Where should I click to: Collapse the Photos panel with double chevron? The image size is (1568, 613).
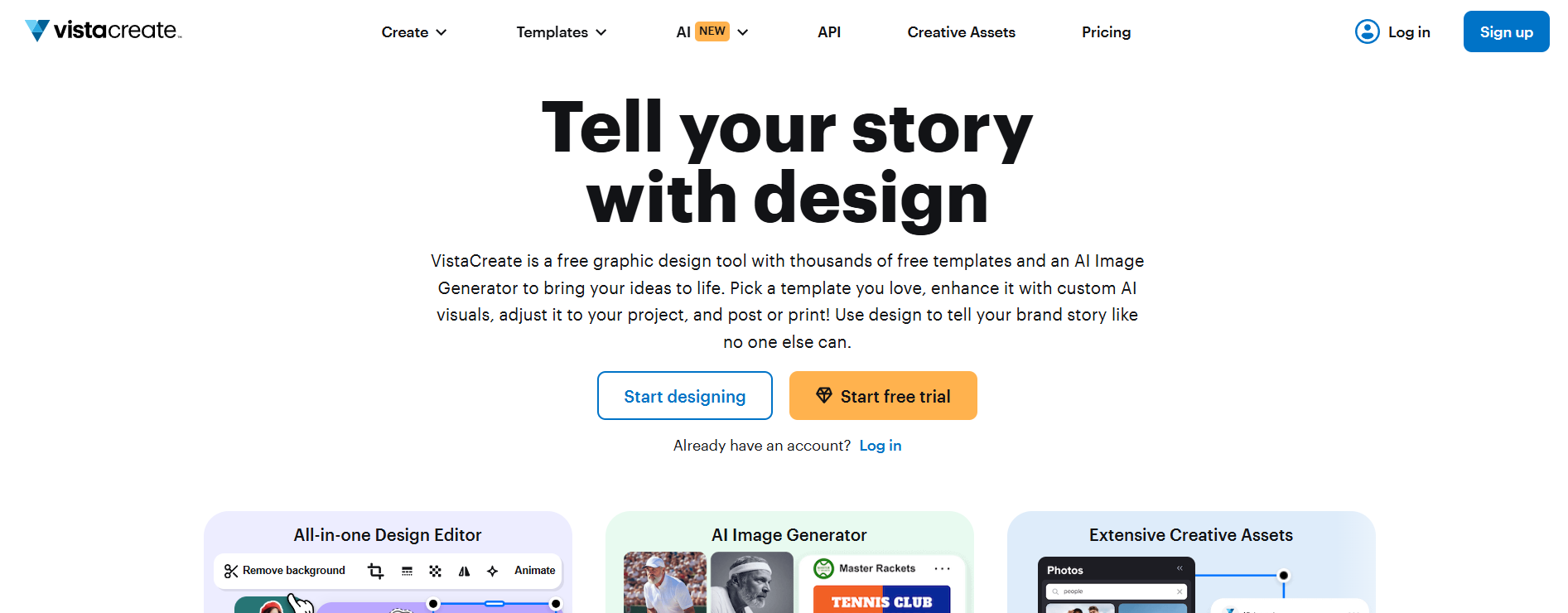point(1180,568)
